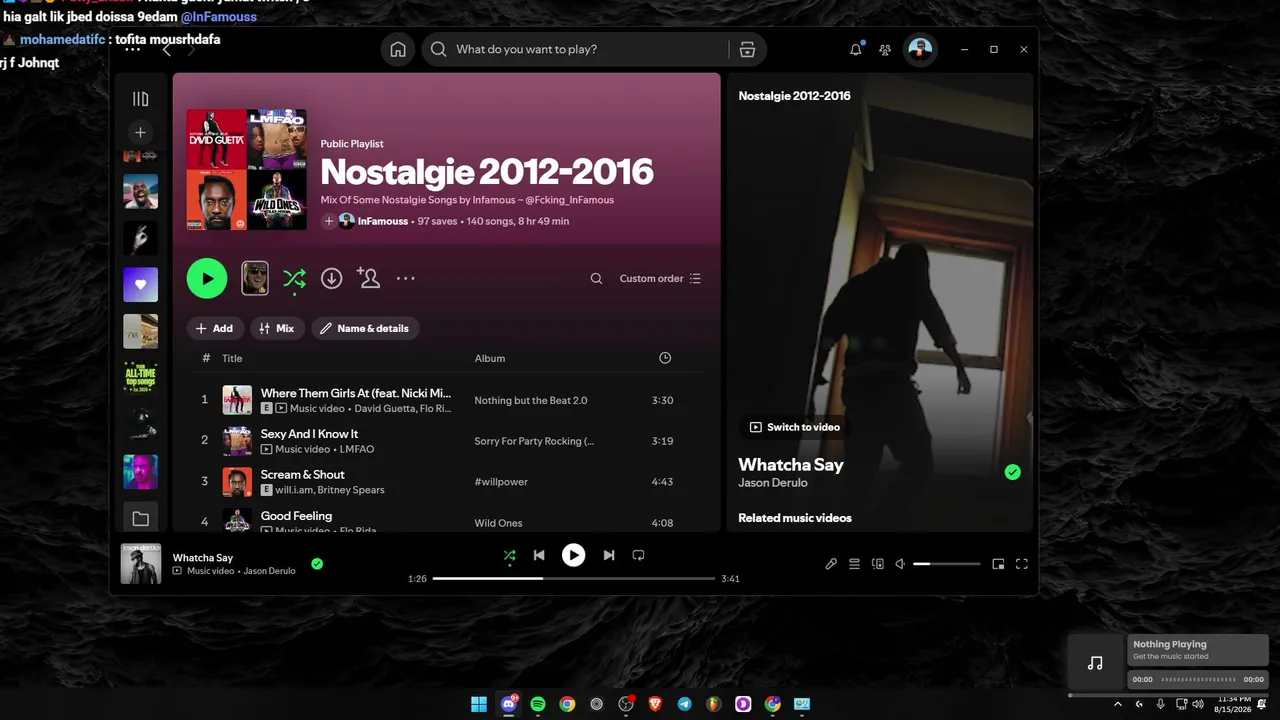This screenshot has width=1280, height=720.
Task: Click 'Switch to video' button
Action: (795, 427)
